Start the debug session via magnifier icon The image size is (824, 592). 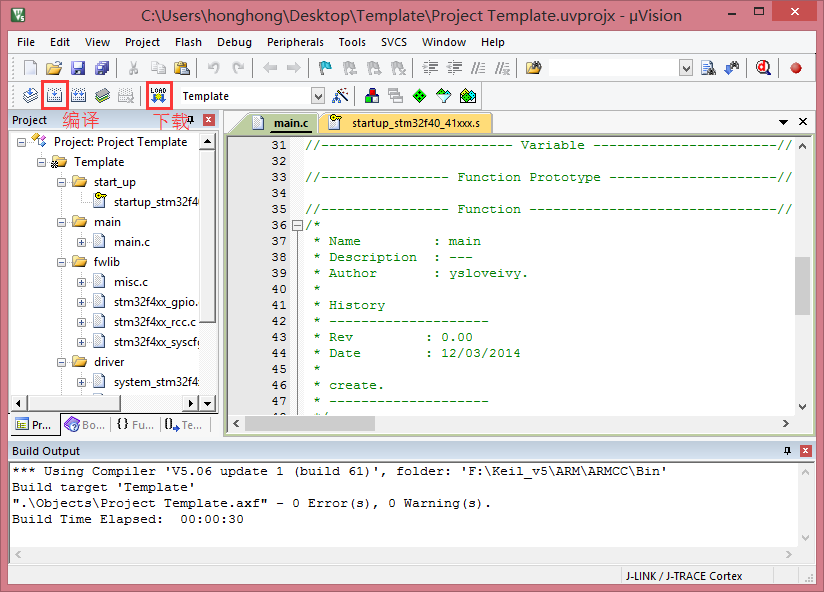(763, 68)
